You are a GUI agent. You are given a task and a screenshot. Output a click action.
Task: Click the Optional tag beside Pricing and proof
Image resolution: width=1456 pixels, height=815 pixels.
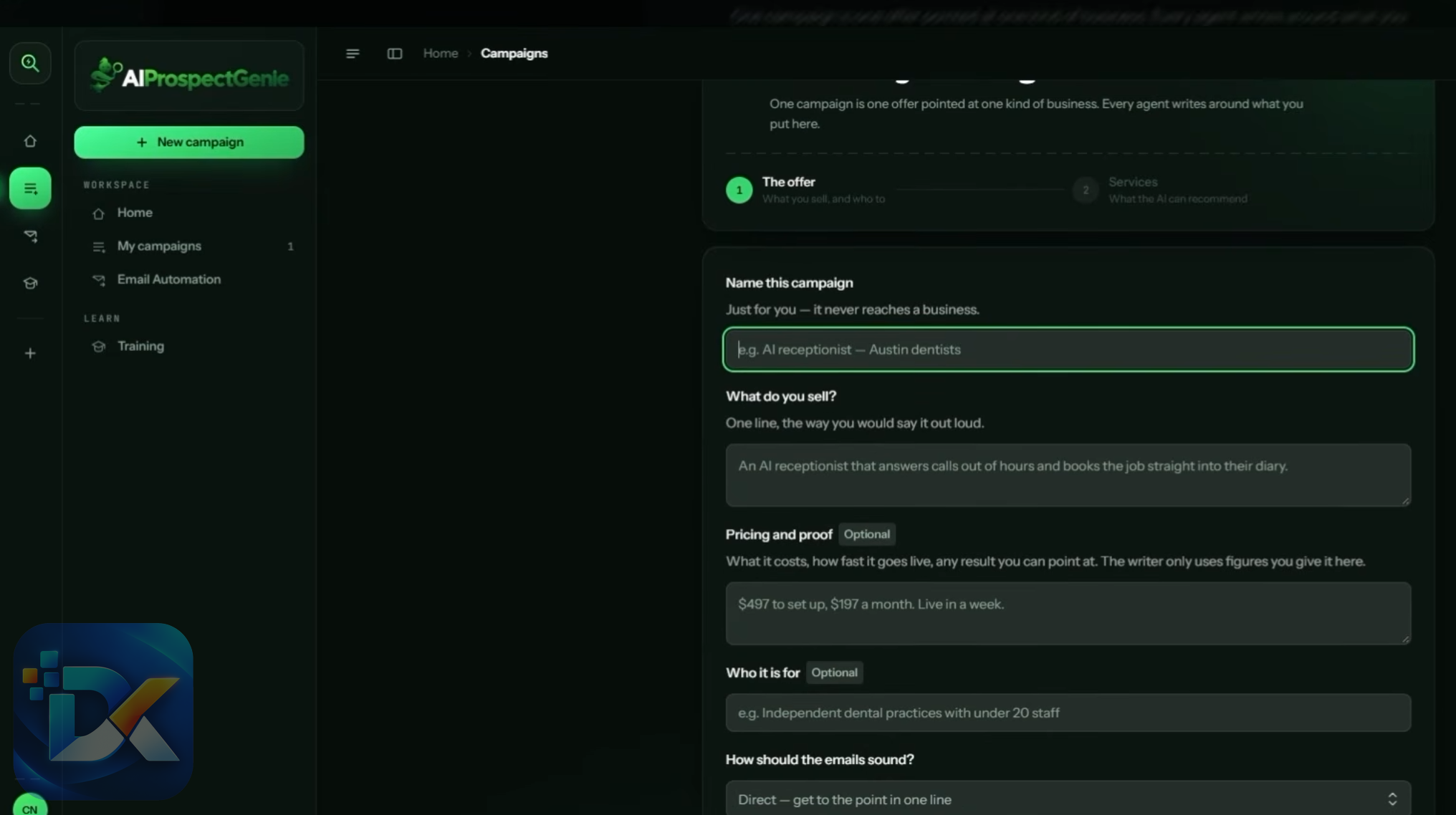coord(866,534)
